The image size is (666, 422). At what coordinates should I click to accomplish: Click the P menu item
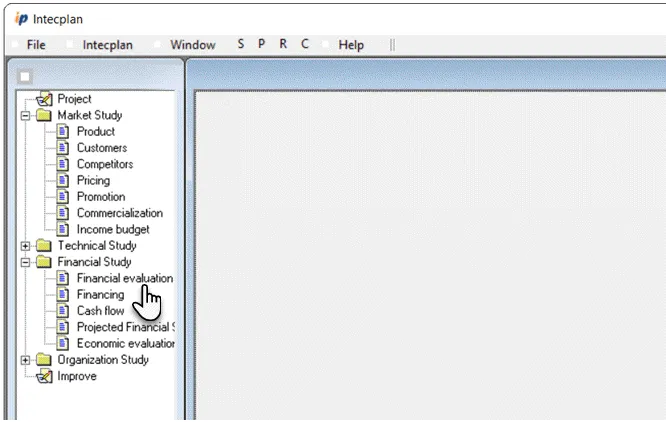point(262,44)
